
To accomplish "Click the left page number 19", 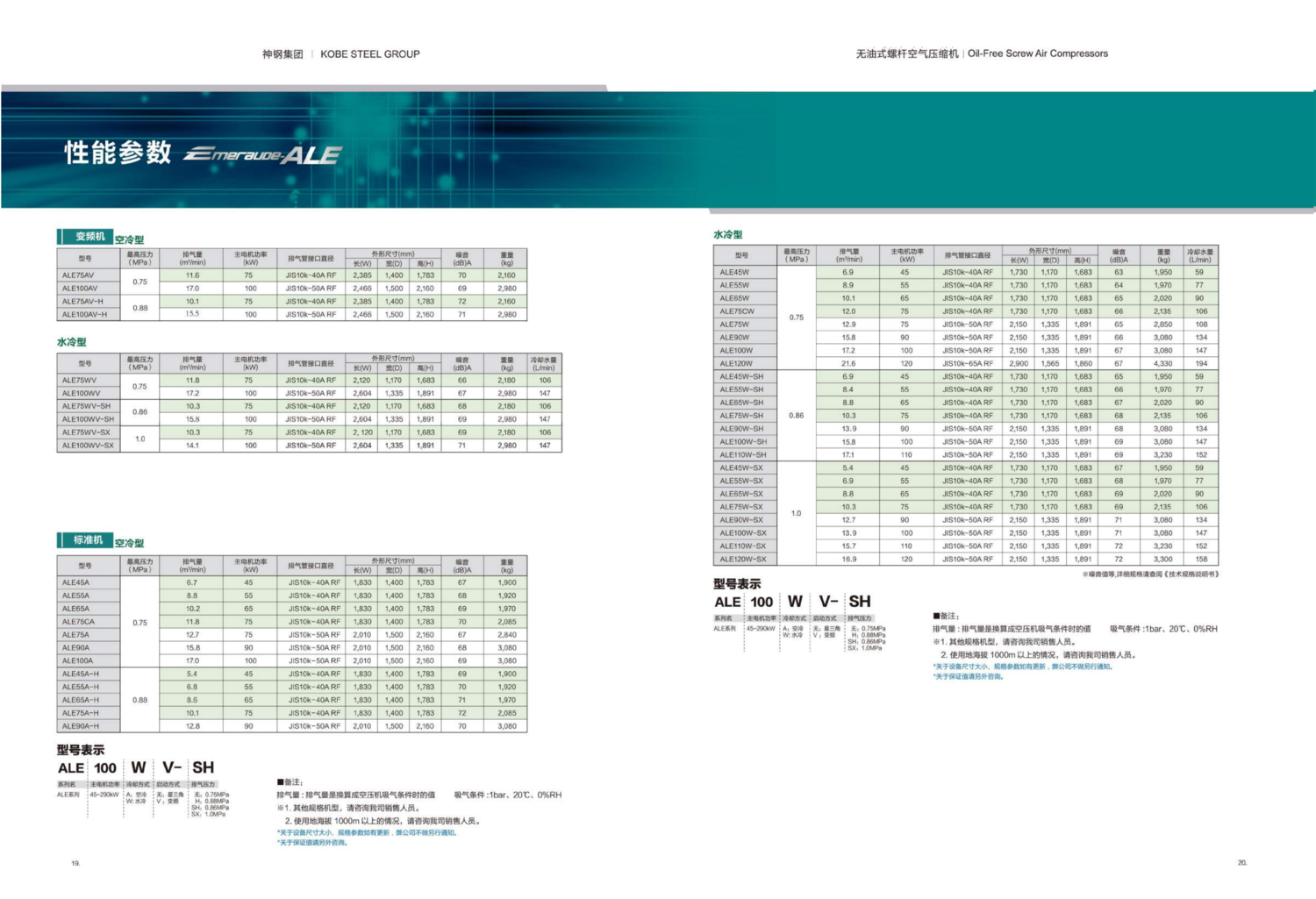I will tap(75, 864).
